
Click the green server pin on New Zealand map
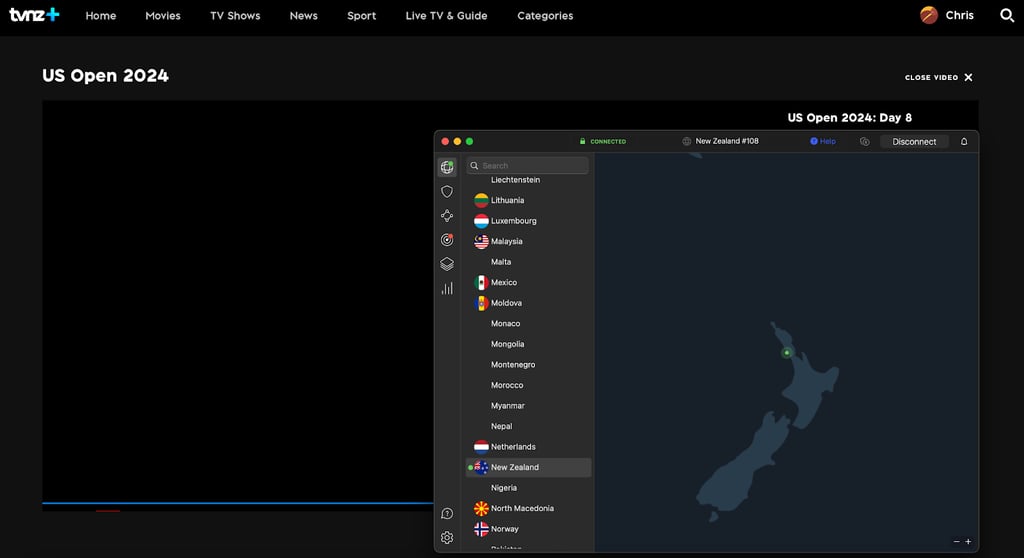click(x=787, y=353)
